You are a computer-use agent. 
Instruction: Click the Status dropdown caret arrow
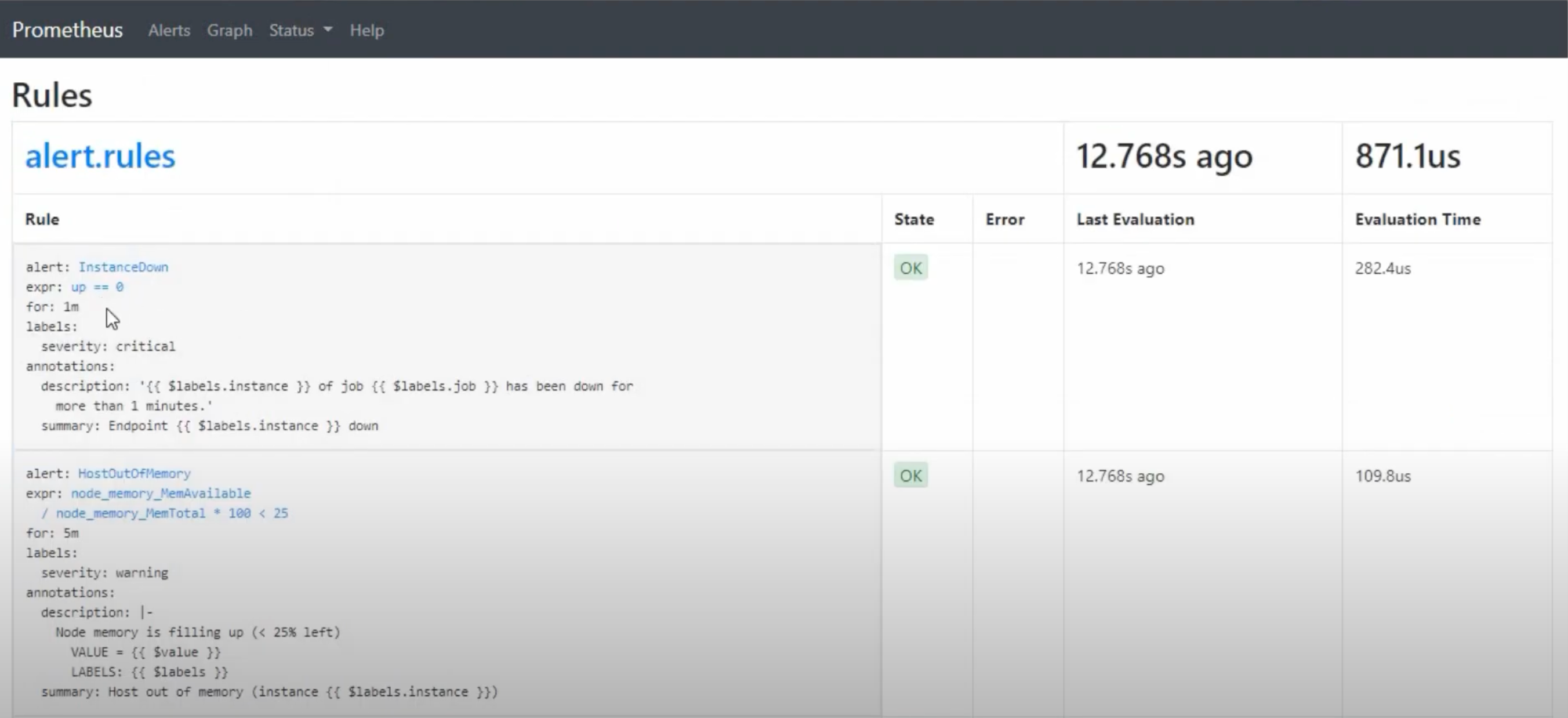coord(328,29)
